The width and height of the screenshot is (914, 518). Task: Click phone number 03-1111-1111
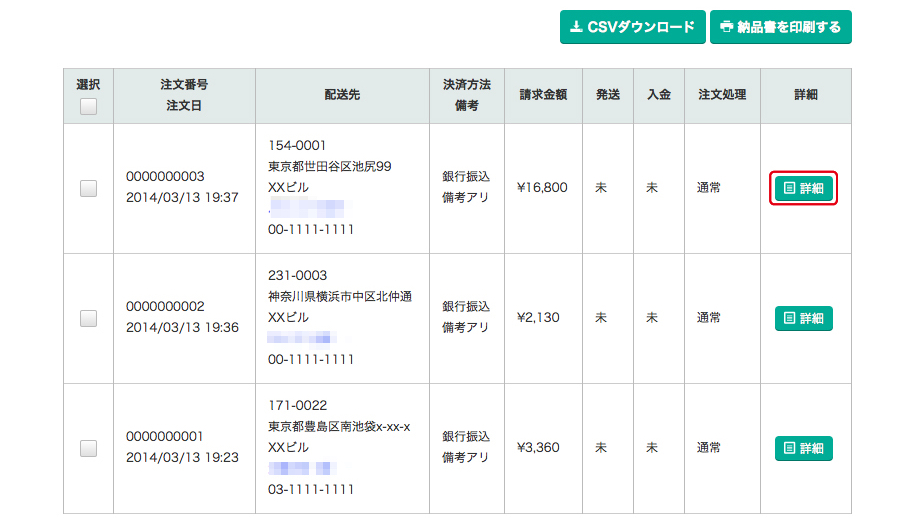click(x=311, y=489)
